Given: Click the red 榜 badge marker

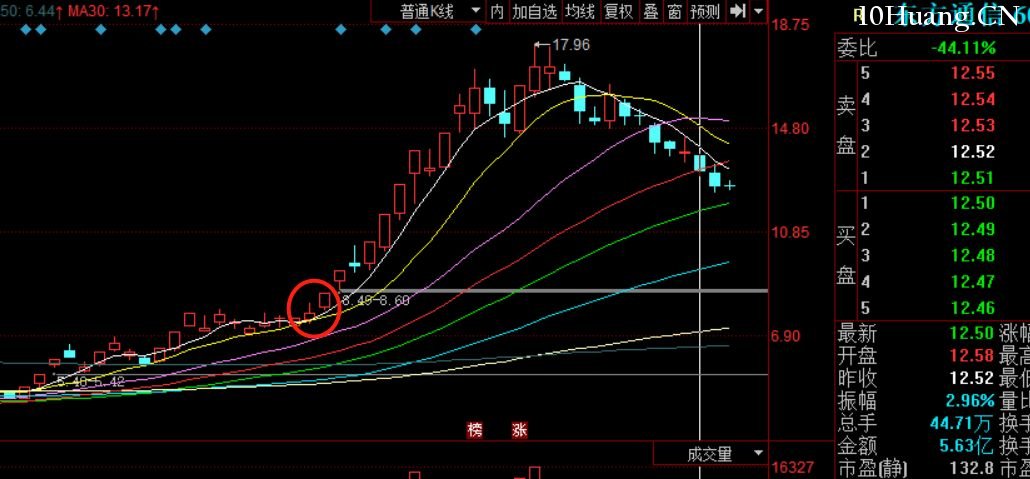Looking at the screenshot, I should coord(474,430).
